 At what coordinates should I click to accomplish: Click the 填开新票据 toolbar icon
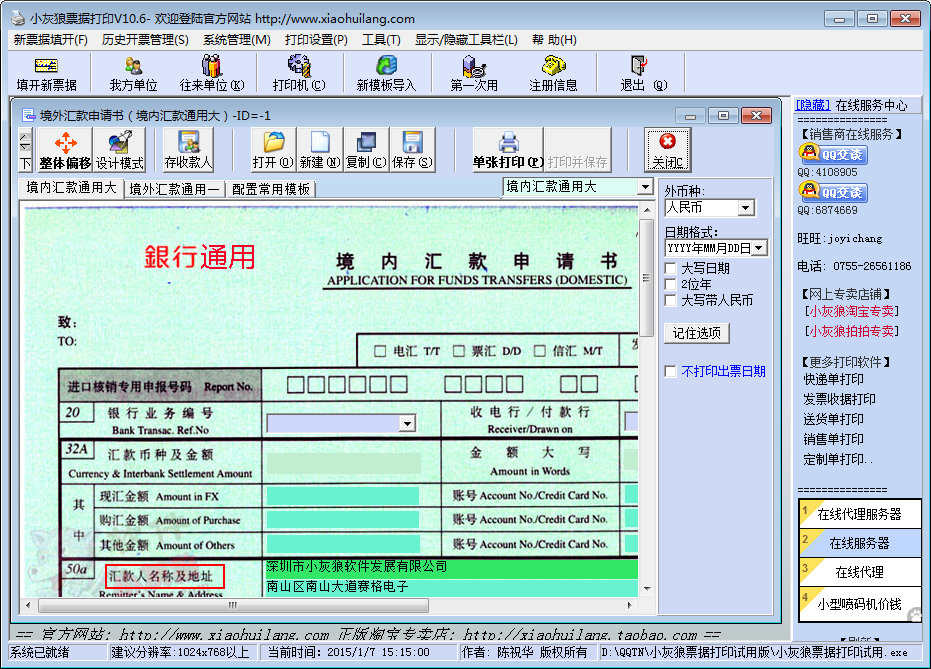click(x=46, y=73)
